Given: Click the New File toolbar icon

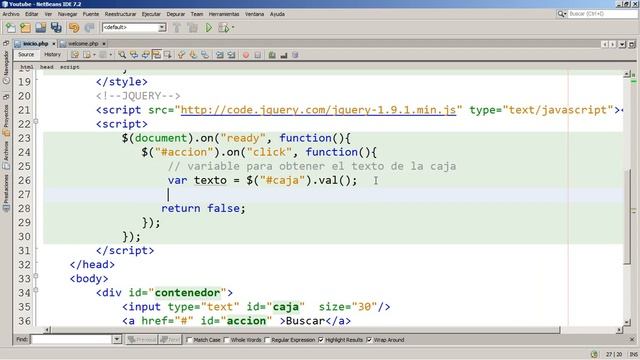Looking at the screenshot, I should pyautogui.click(x=10, y=28).
